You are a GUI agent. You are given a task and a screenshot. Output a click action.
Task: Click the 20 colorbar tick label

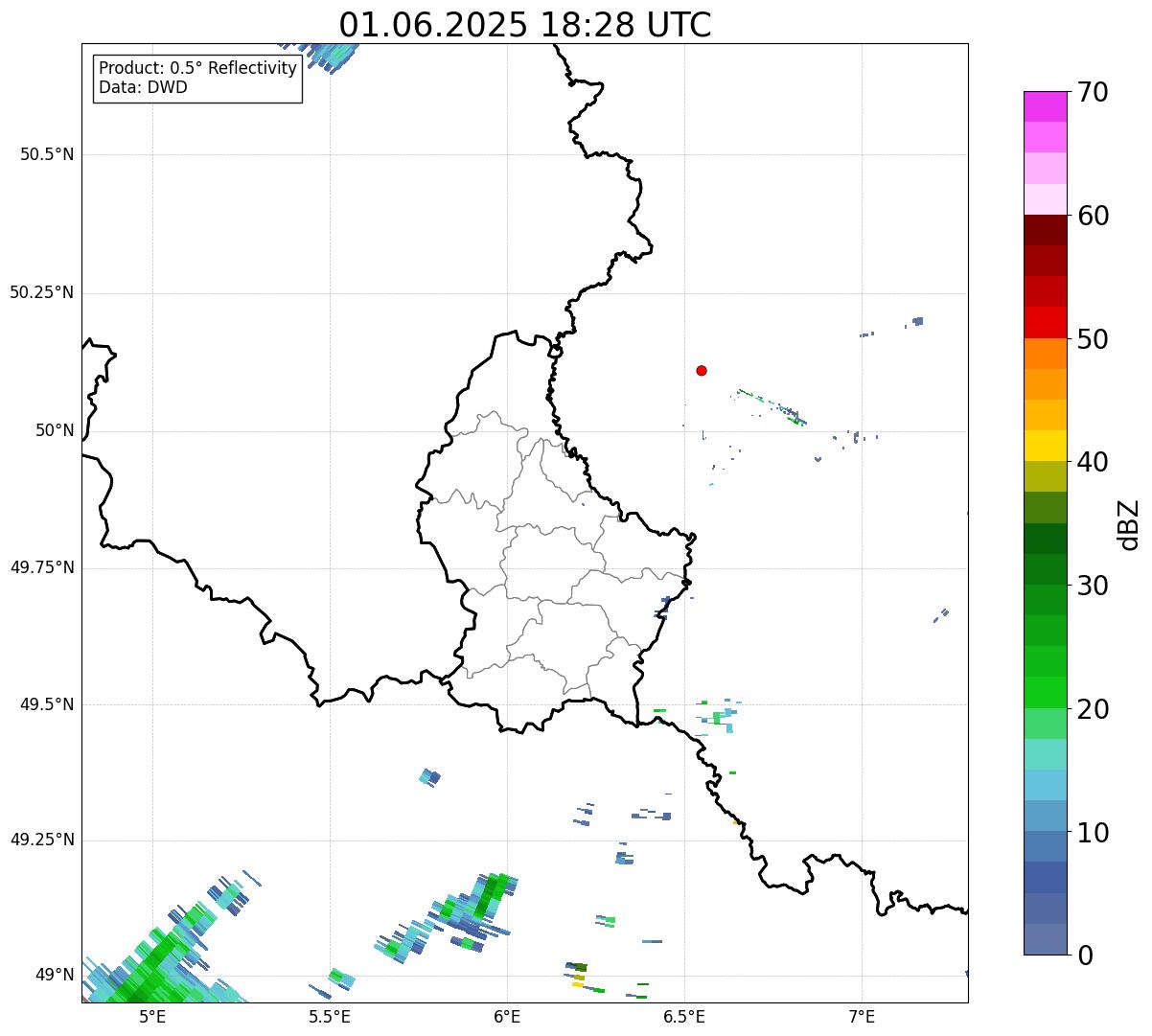(x=1093, y=709)
